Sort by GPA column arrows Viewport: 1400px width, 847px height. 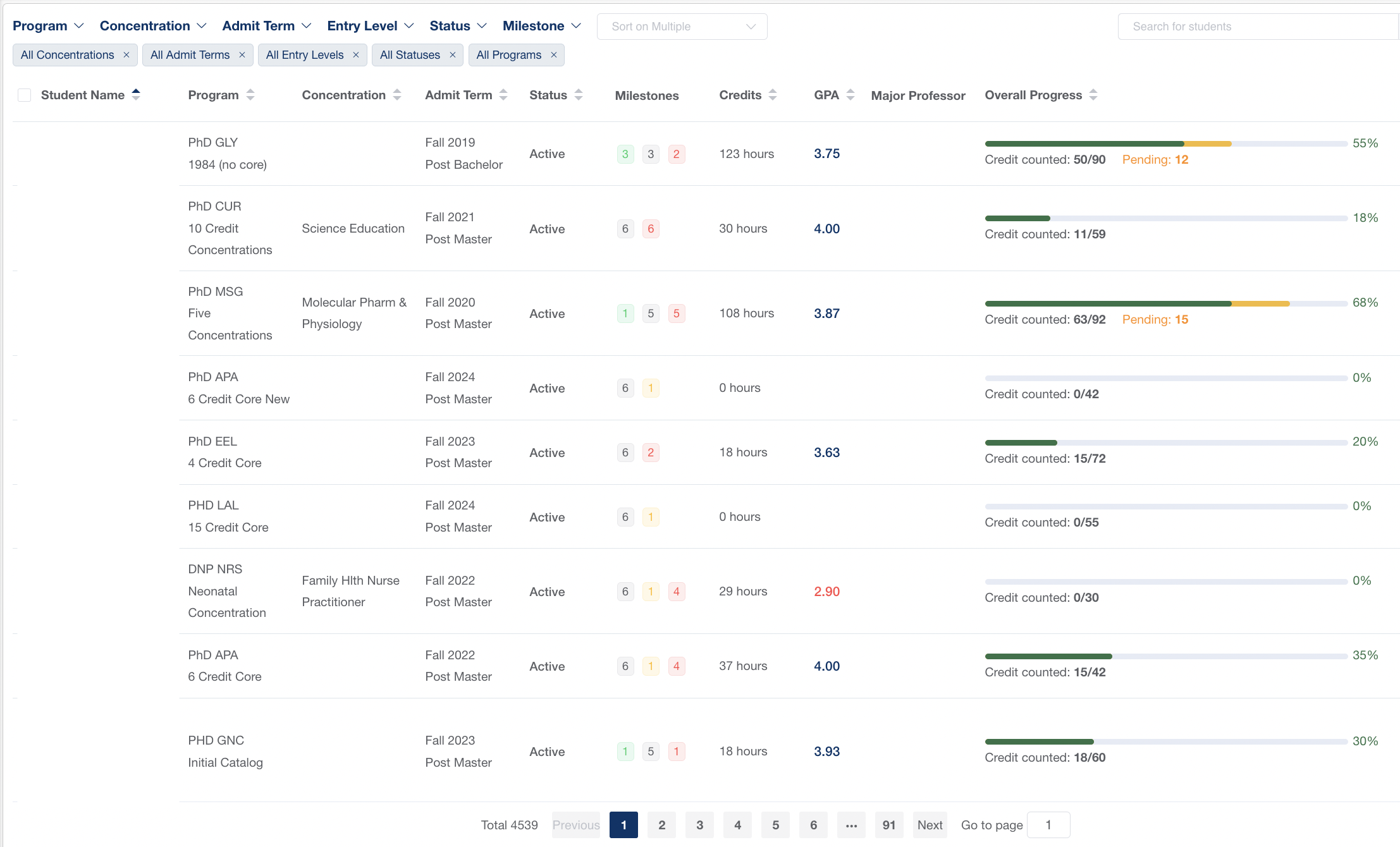click(x=850, y=95)
